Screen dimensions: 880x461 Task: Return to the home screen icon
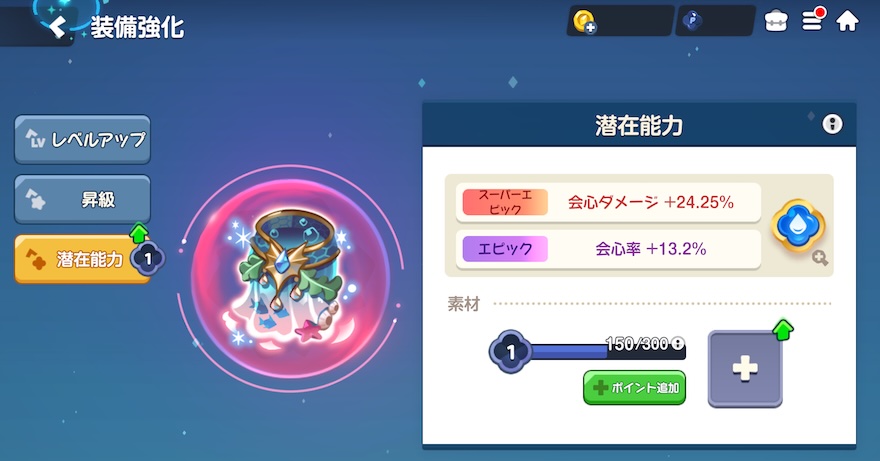pos(847,21)
